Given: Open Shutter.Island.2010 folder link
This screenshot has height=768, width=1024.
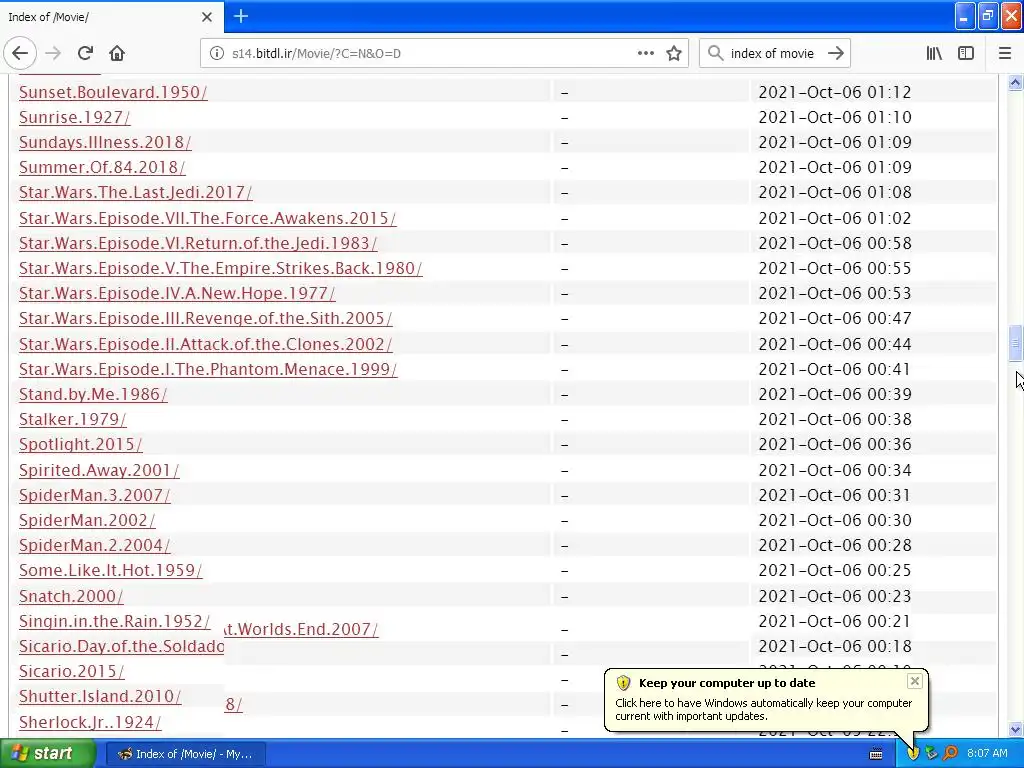Looking at the screenshot, I should [100, 696].
